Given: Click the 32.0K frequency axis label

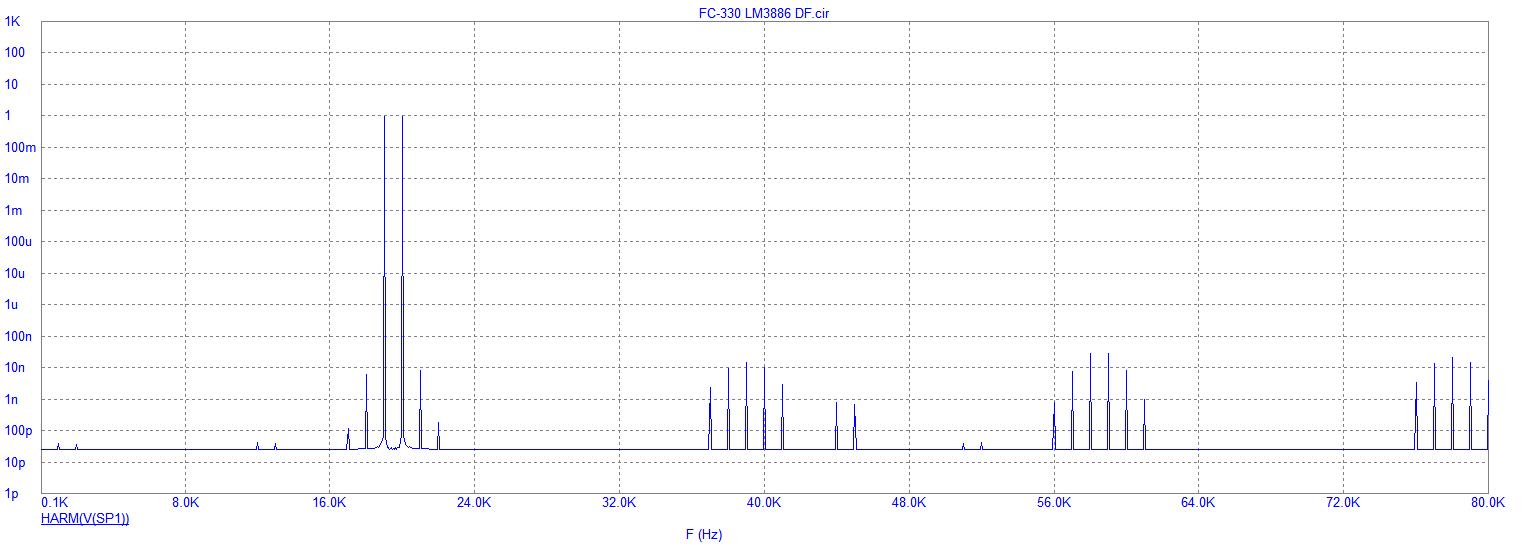Looking at the screenshot, I should coord(619,503).
